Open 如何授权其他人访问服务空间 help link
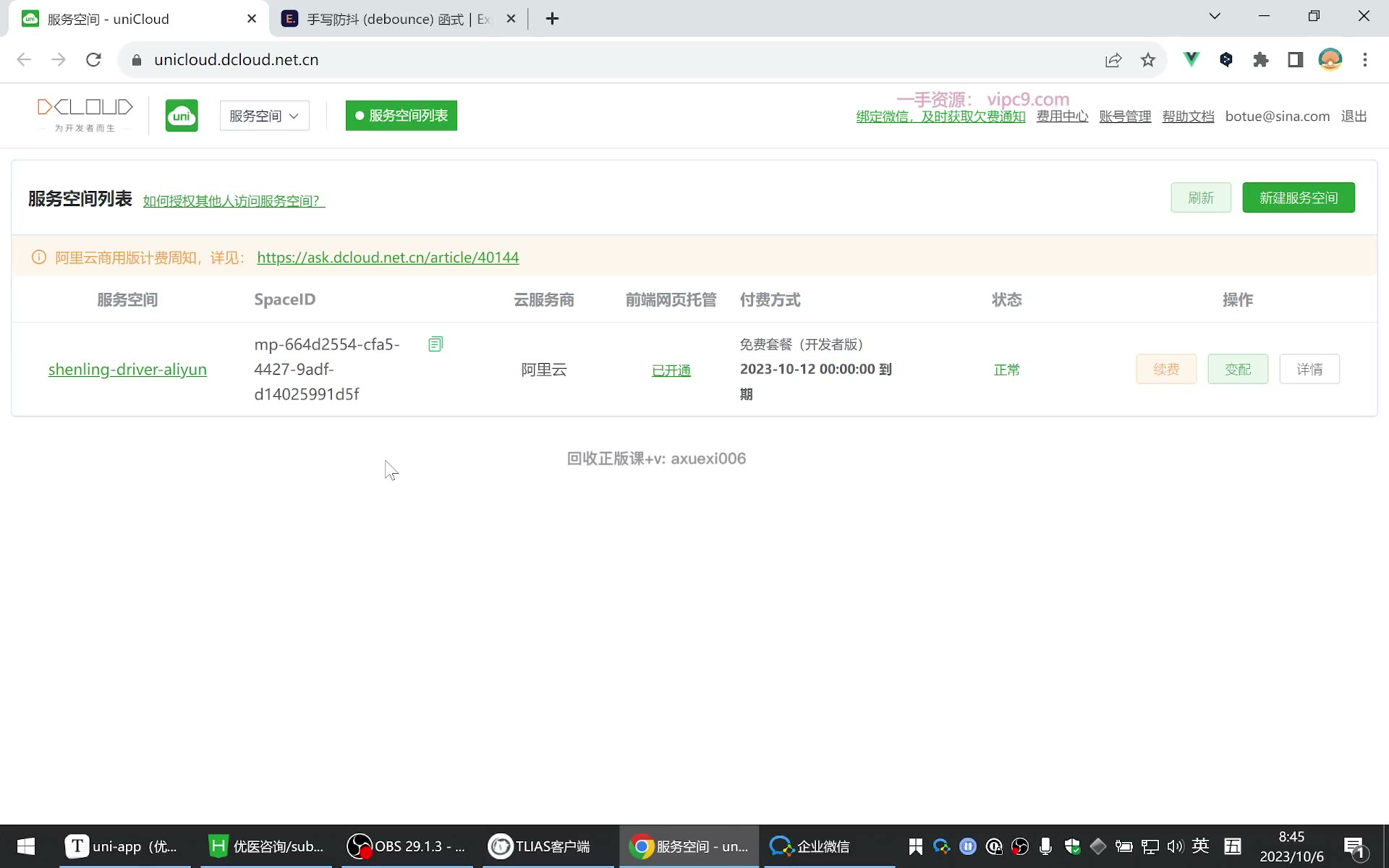 point(234,201)
